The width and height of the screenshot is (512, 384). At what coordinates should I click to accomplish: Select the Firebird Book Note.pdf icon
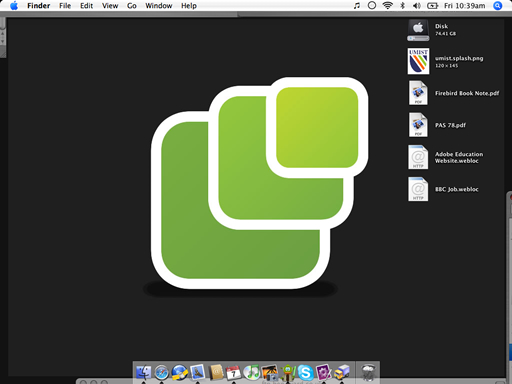pyautogui.click(x=418, y=93)
